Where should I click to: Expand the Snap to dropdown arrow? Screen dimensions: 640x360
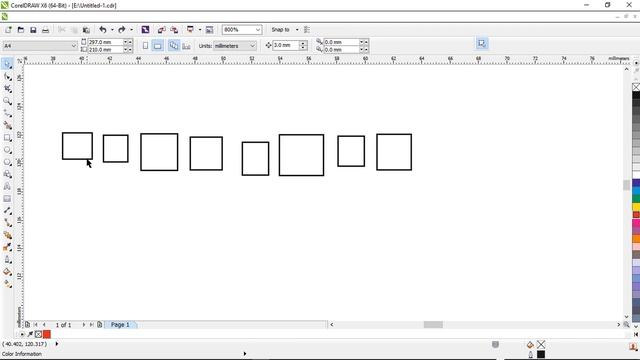(297, 30)
